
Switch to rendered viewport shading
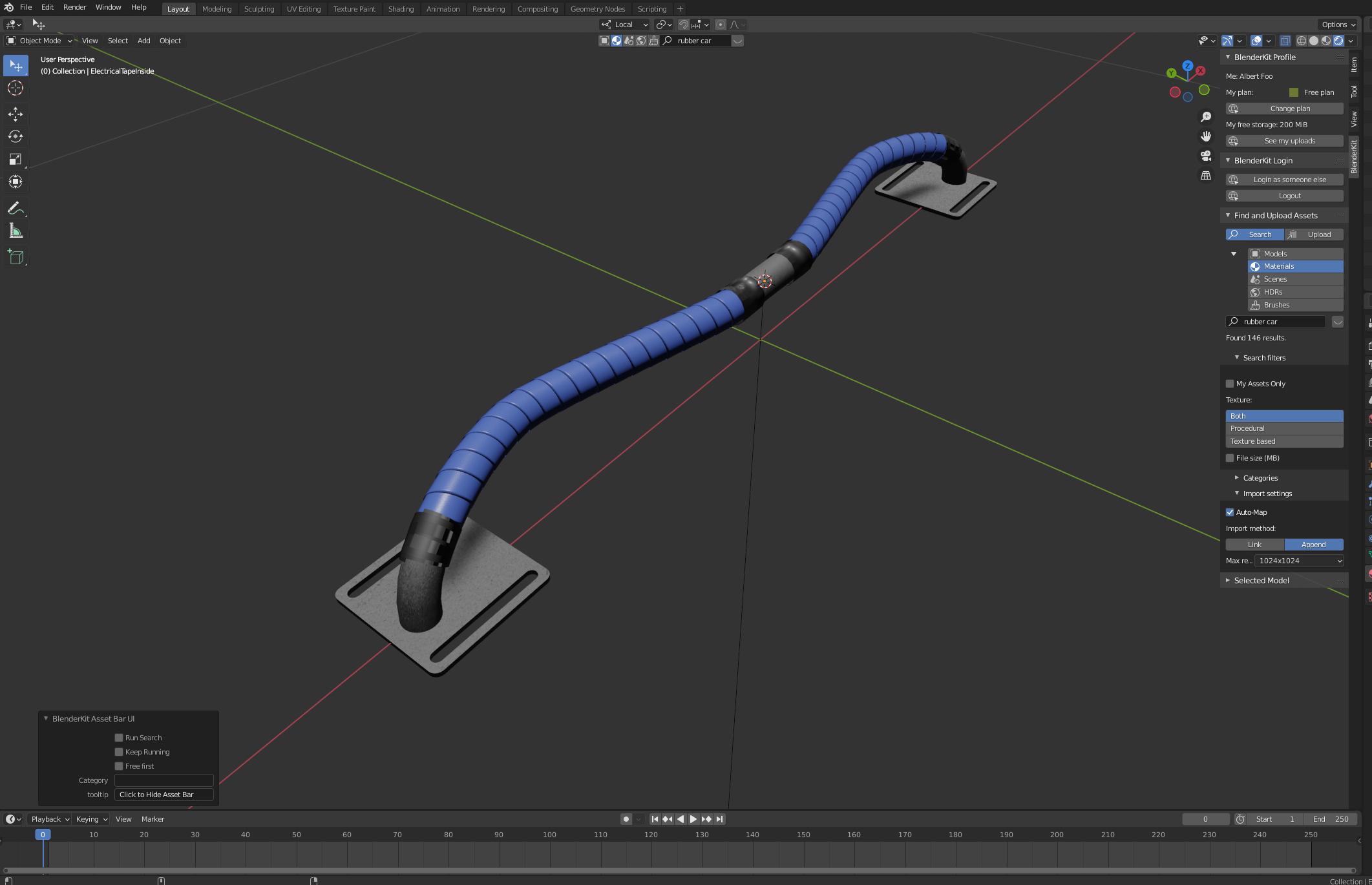click(x=1338, y=41)
